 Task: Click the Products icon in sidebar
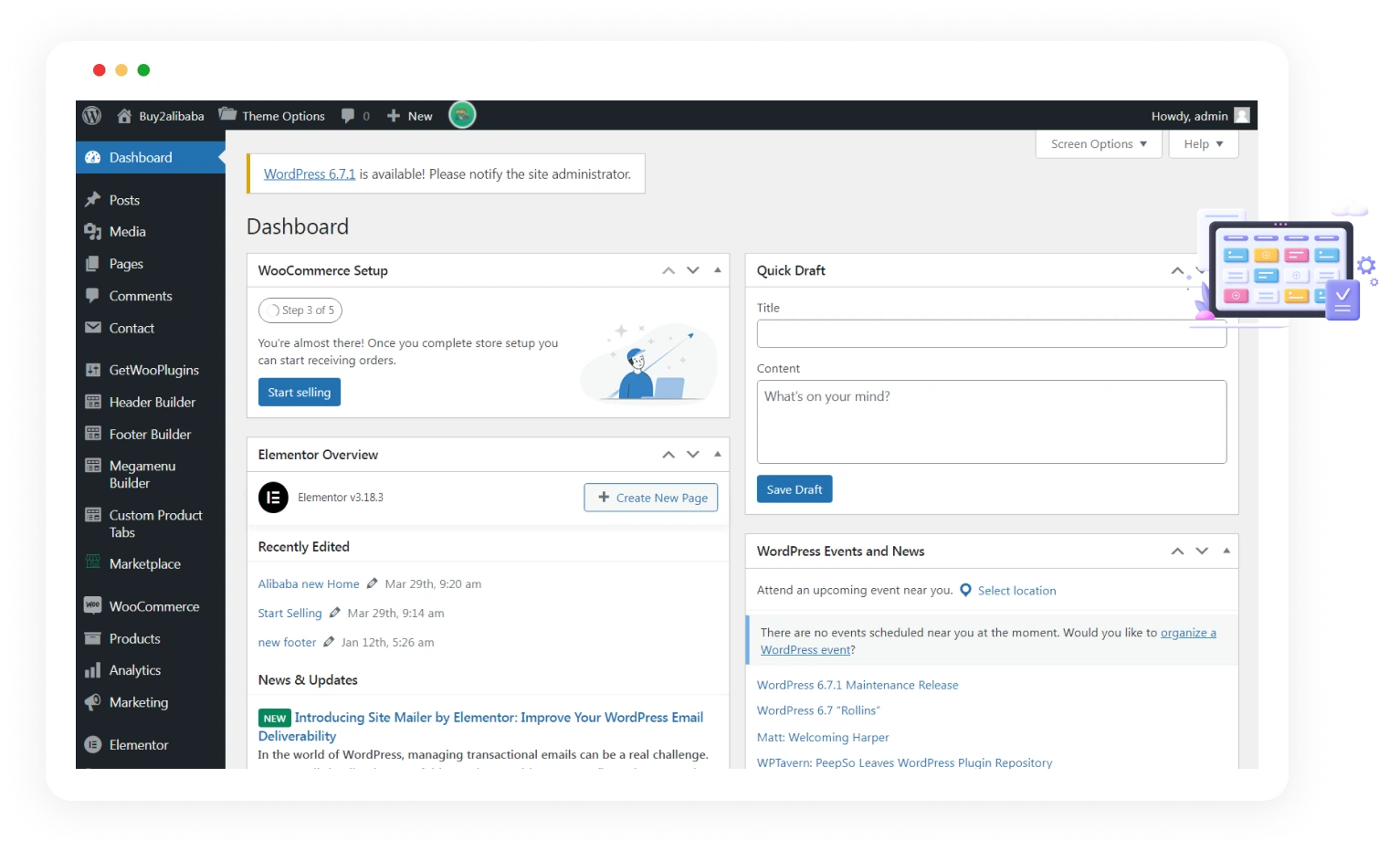pos(92,638)
